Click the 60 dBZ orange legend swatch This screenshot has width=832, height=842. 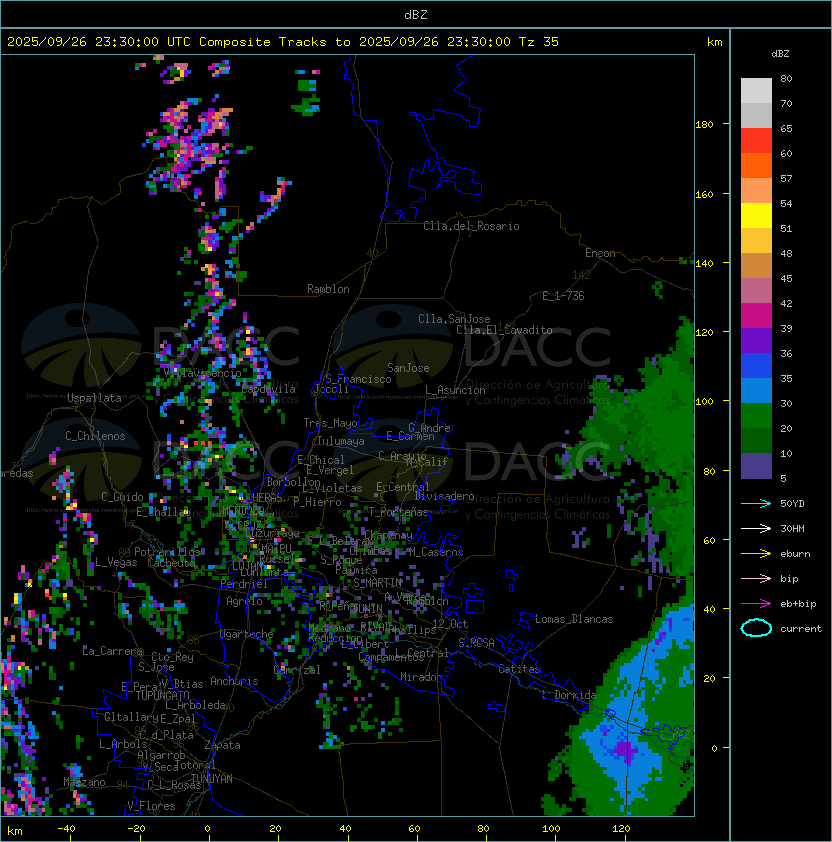(x=756, y=166)
